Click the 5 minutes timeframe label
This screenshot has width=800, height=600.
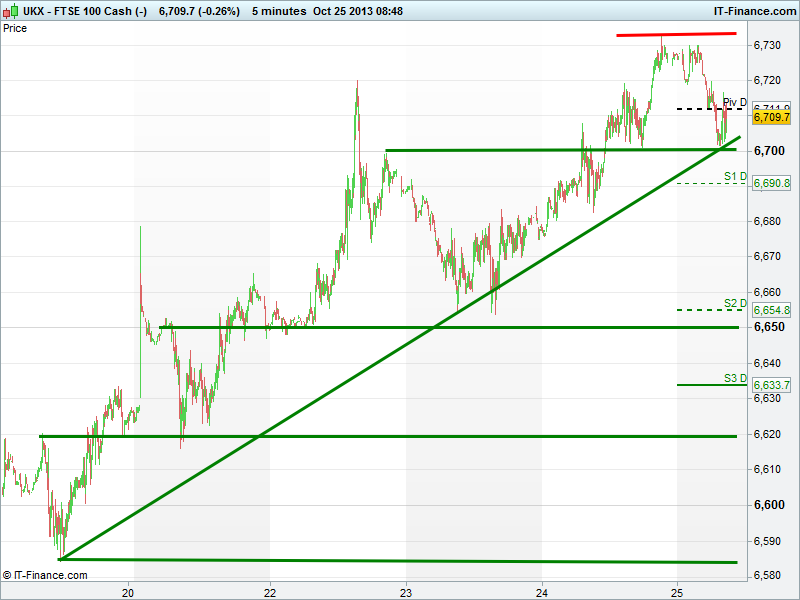click(x=279, y=11)
